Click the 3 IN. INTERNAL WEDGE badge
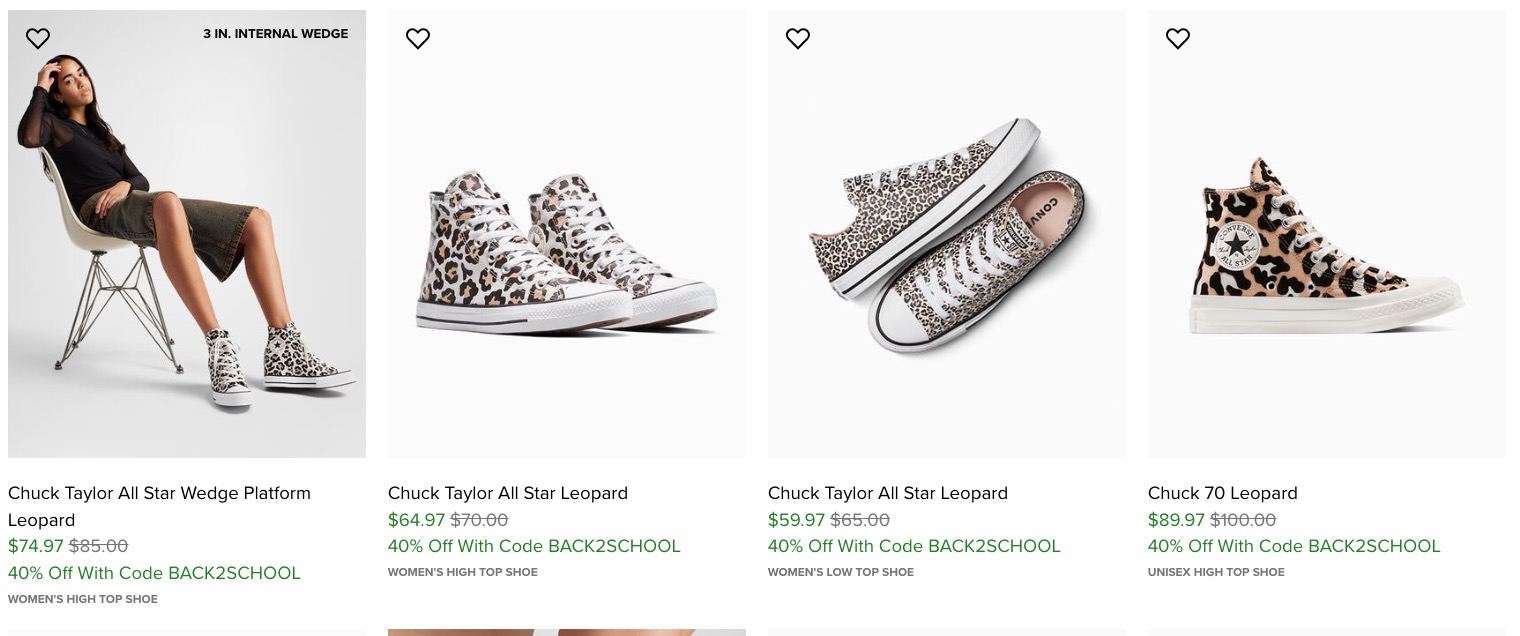 pyautogui.click(x=275, y=34)
